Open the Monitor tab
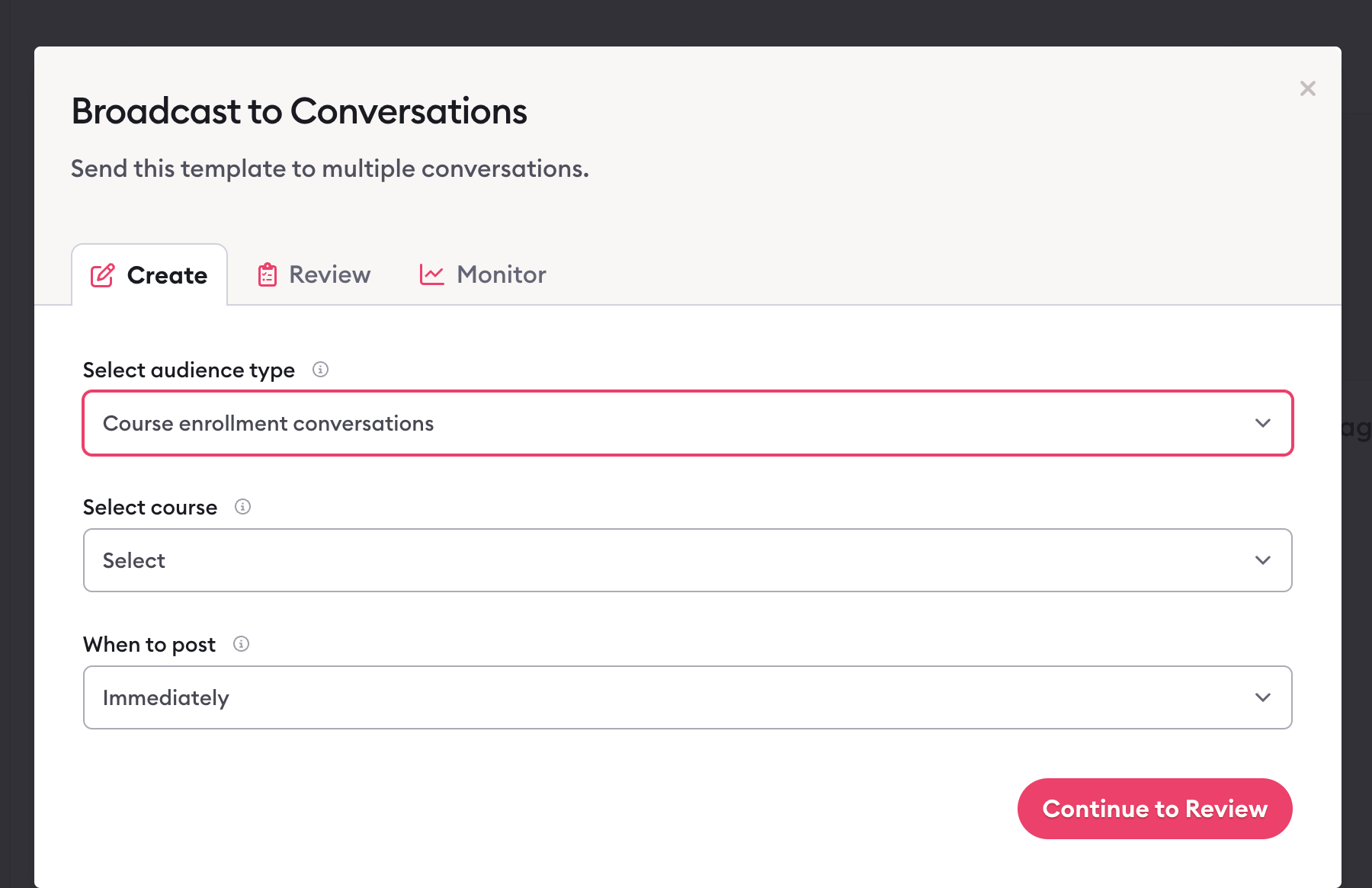This screenshot has width=1372, height=888. [x=482, y=274]
